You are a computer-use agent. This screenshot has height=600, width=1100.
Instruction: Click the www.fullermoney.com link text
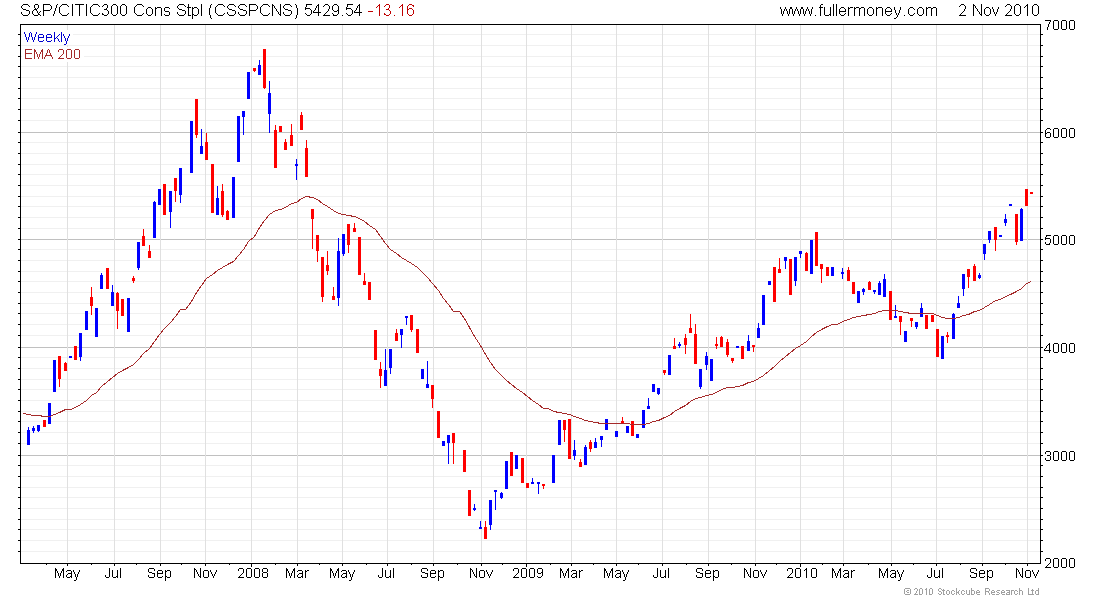tap(858, 11)
